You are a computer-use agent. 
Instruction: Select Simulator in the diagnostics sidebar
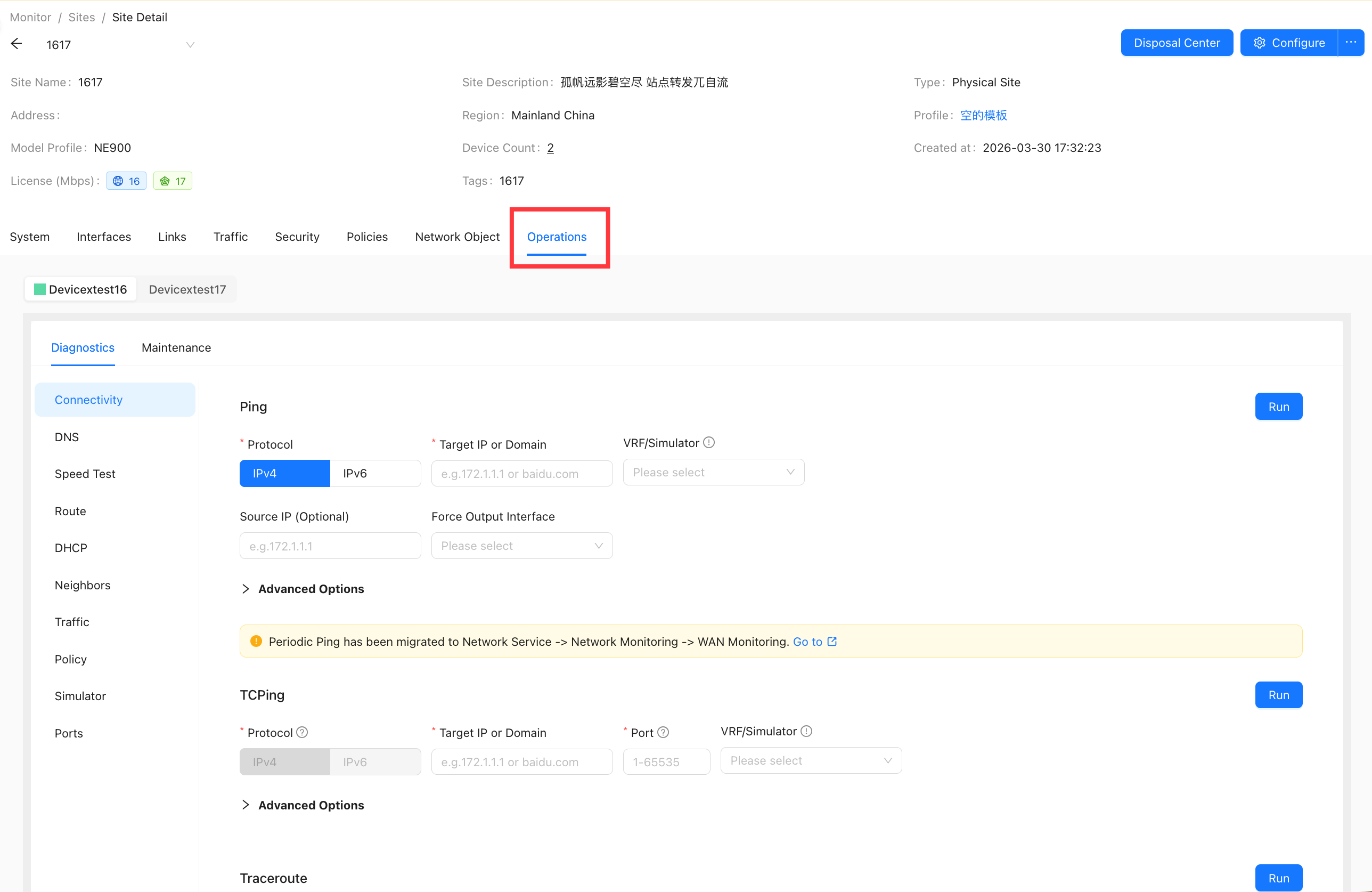[x=115, y=696]
